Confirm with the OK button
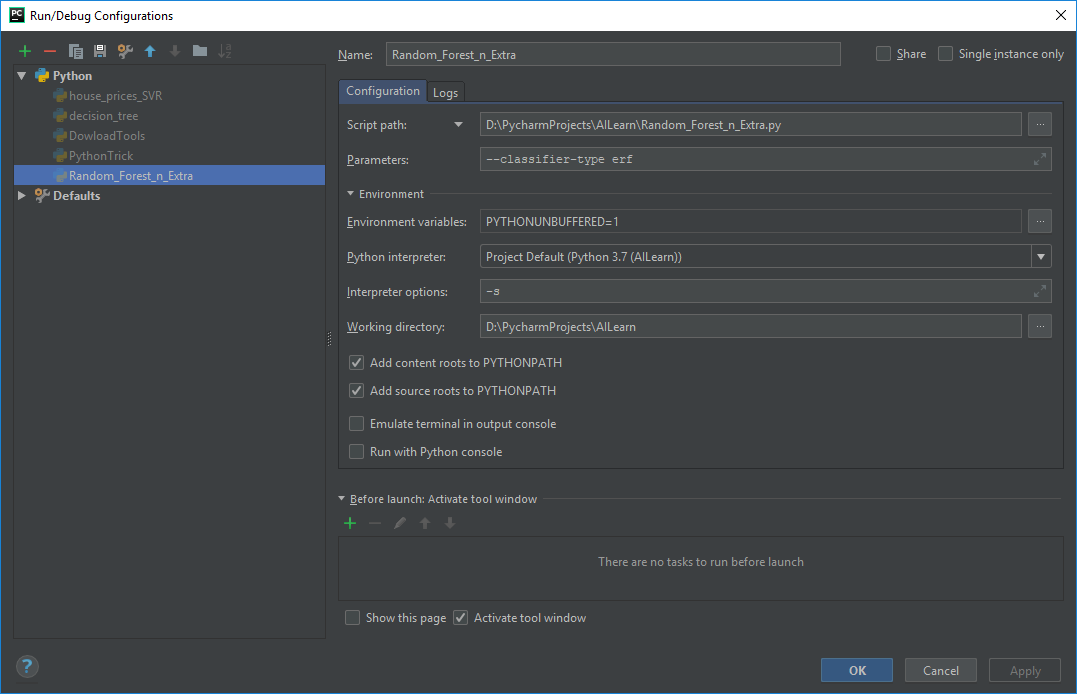This screenshot has height=694, width=1077. (x=857, y=670)
